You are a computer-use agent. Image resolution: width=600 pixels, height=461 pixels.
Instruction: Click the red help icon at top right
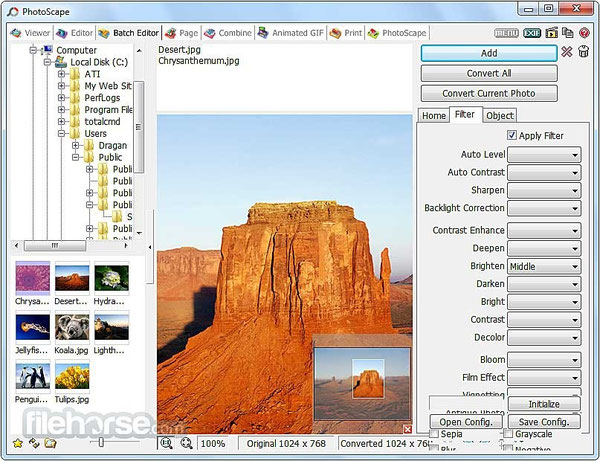click(x=584, y=33)
